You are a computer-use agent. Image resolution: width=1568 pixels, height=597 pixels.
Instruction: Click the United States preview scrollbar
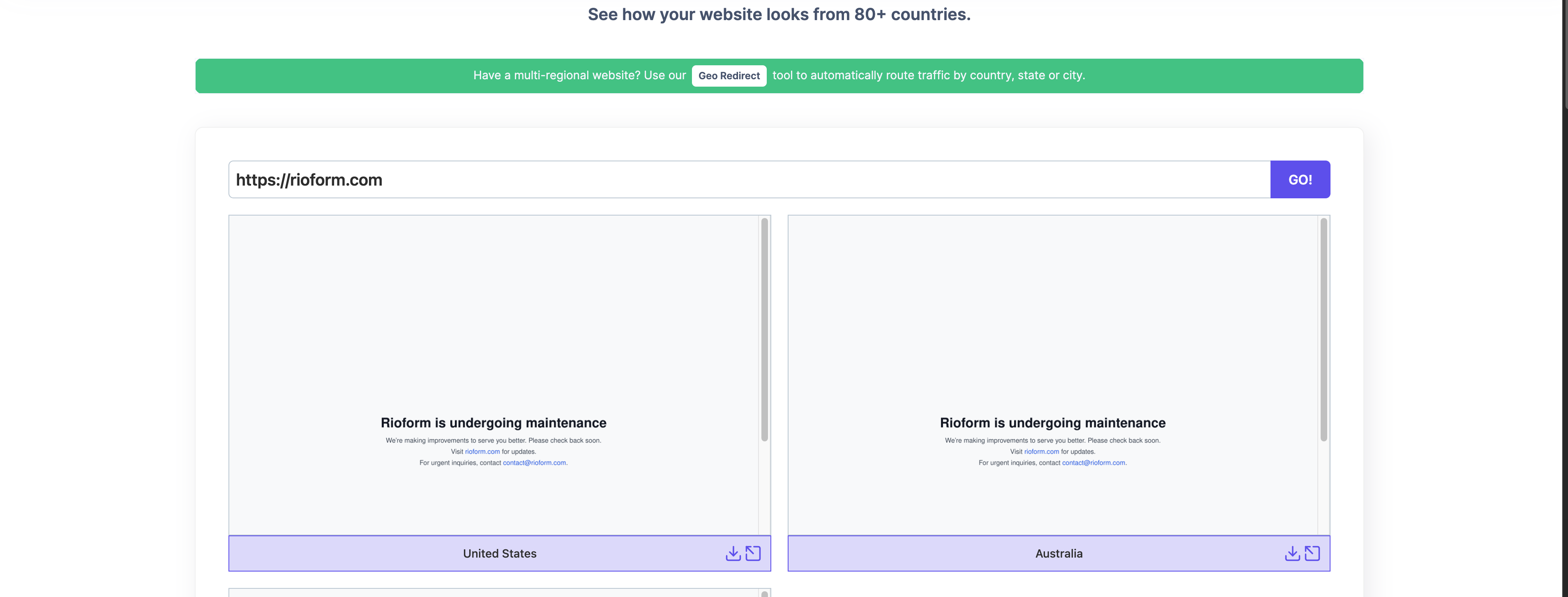point(765,330)
